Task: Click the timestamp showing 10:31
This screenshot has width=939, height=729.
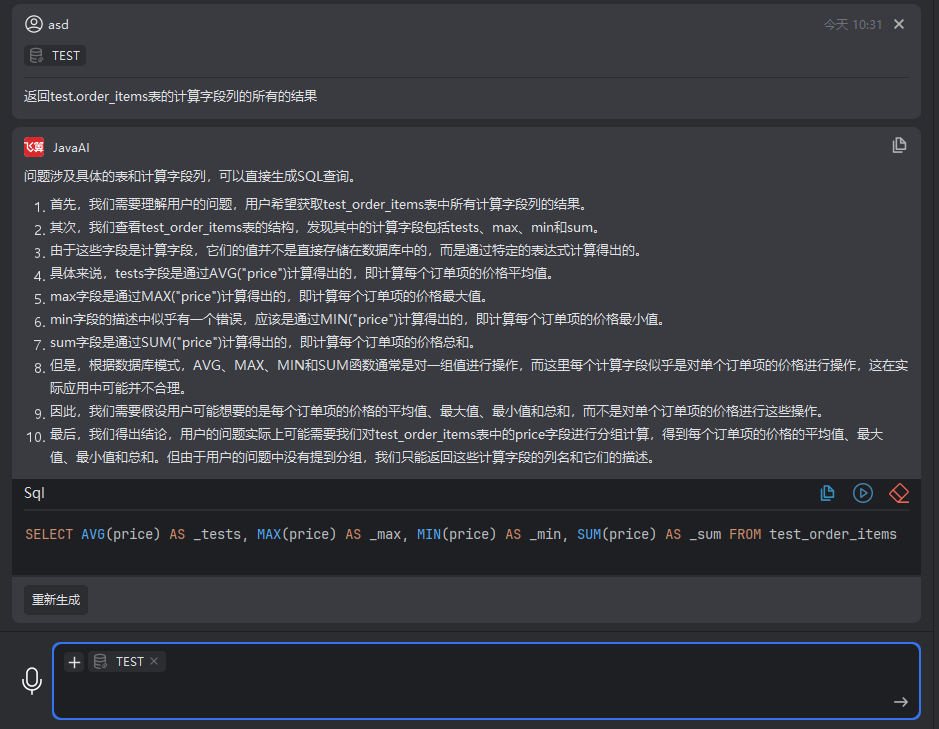Action: [852, 23]
